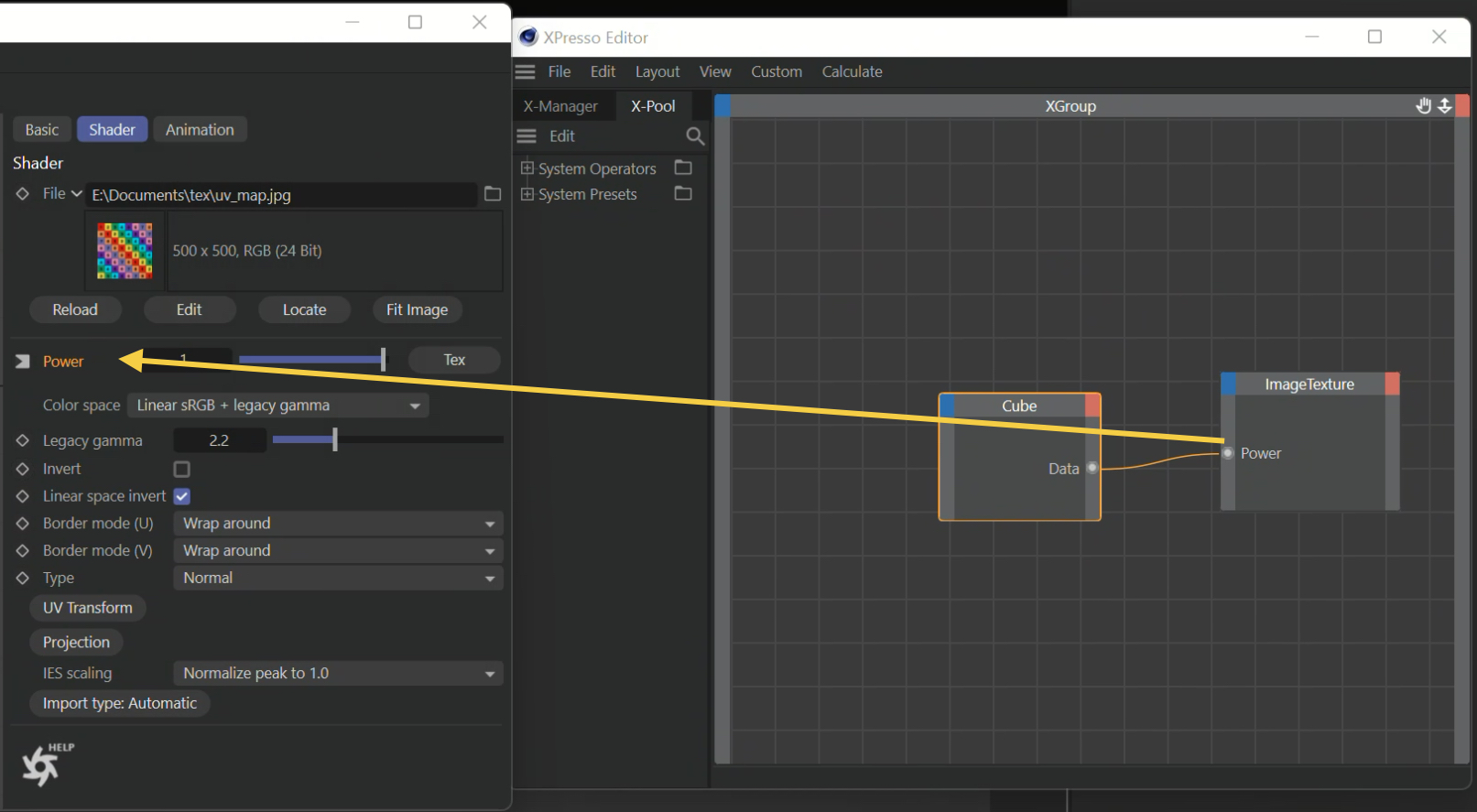The image size is (1477, 812).
Task: Click the Power slider handle
Action: (383, 360)
